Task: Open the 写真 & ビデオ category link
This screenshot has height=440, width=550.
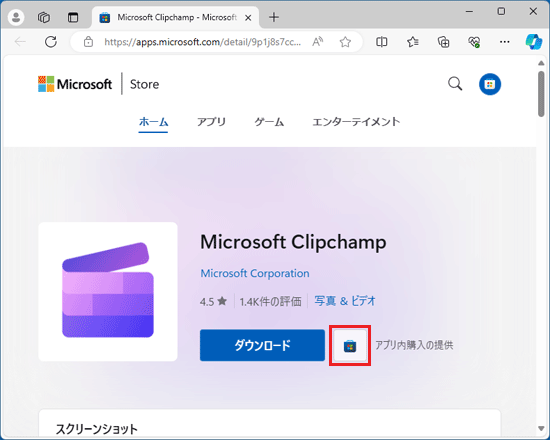Action: click(345, 301)
